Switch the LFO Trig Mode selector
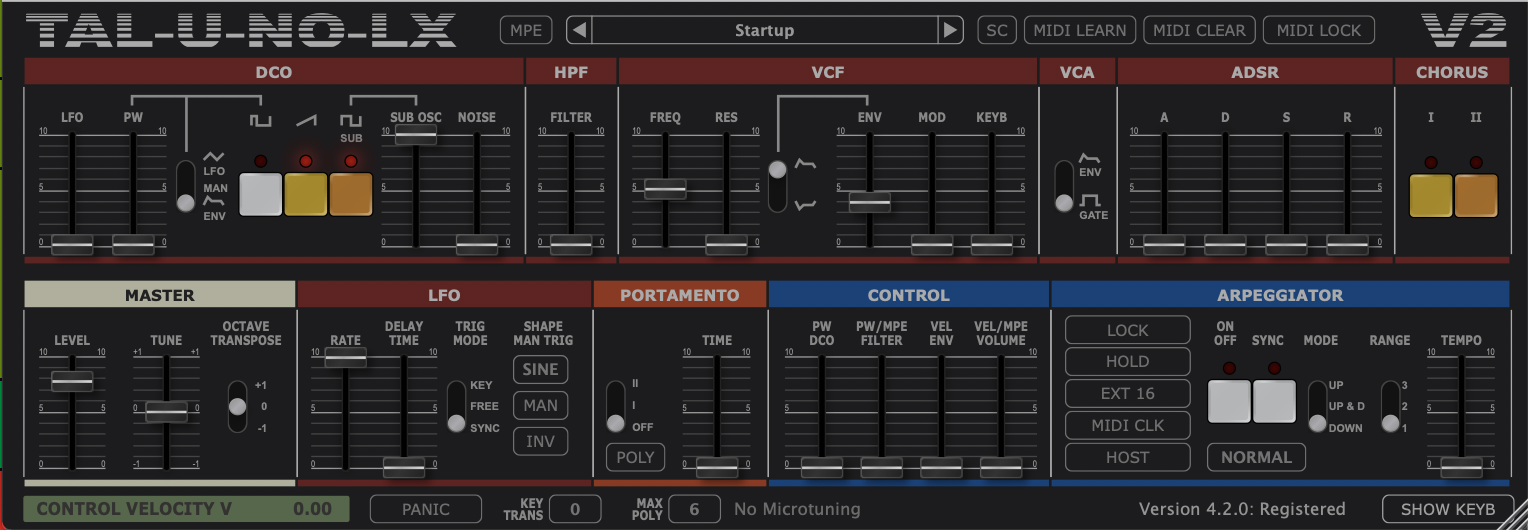The image size is (1528, 530). click(456, 406)
